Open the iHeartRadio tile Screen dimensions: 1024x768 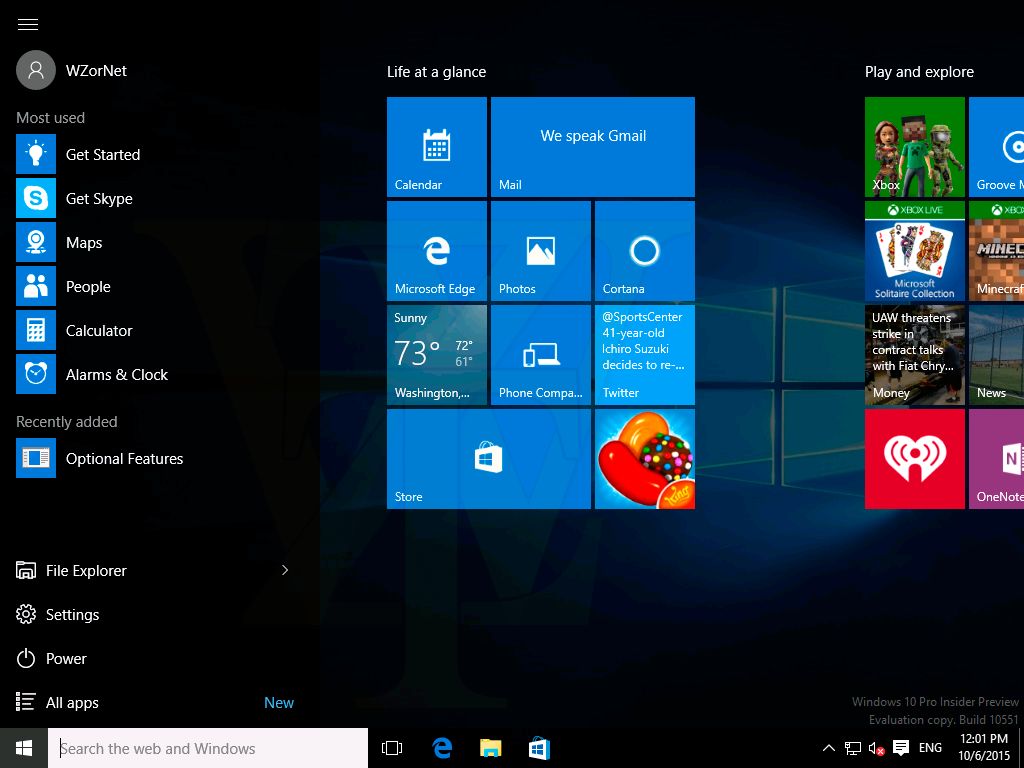pyautogui.click(x=914, y=459)
